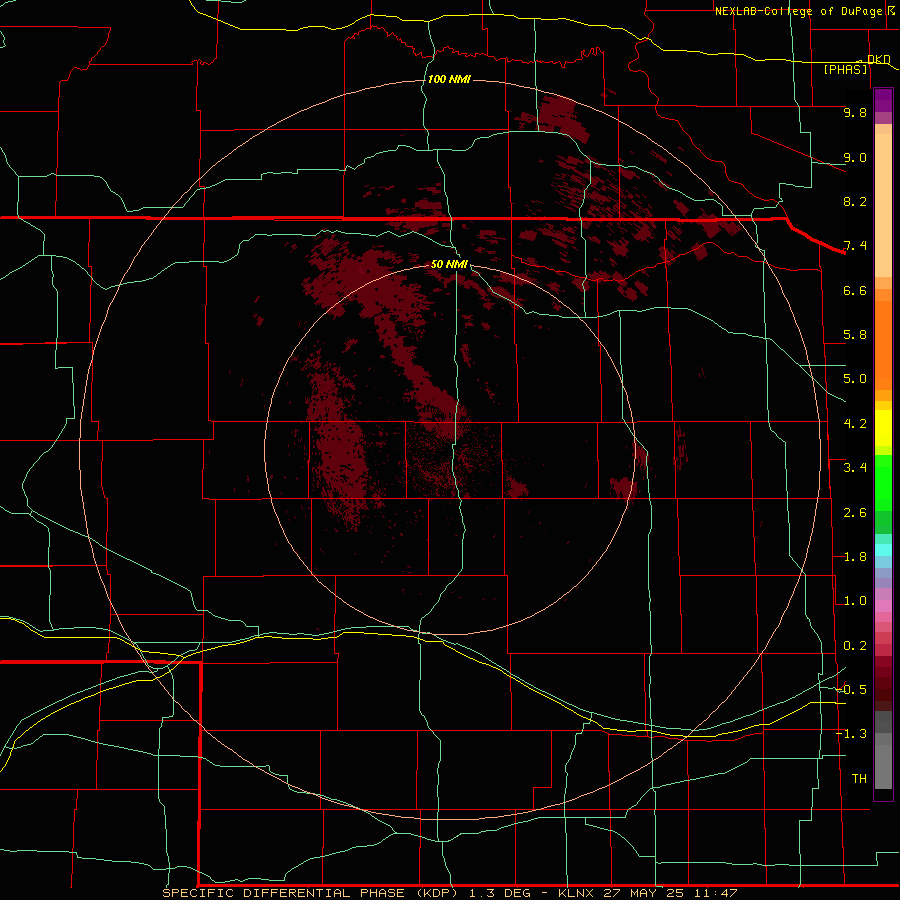The height and width of the screenshot is (900, 900).
Task: Click the 5.8 legend value
Action: tap(855, 335)
